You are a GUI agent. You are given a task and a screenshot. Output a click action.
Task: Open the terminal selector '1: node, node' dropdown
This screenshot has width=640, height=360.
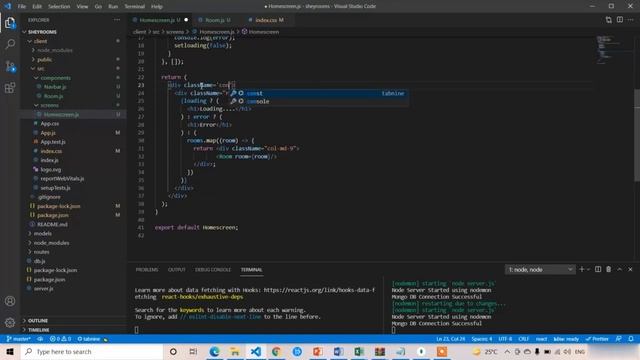[540, 269]
